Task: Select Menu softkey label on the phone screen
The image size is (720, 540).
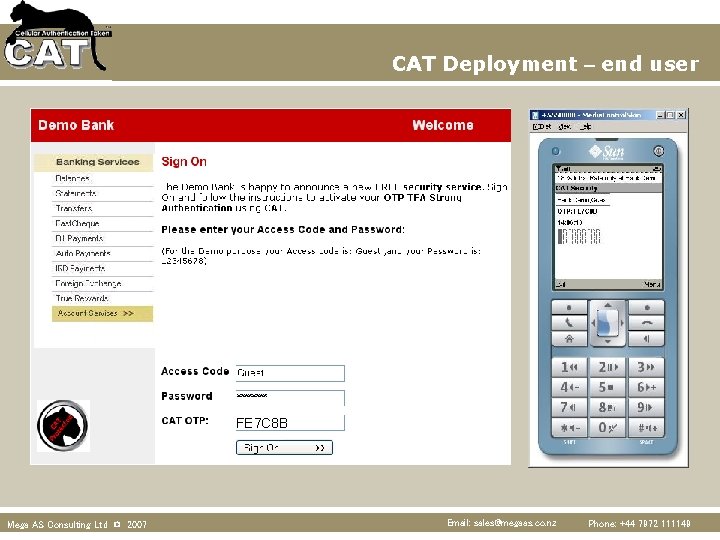Action: point(652,285)
